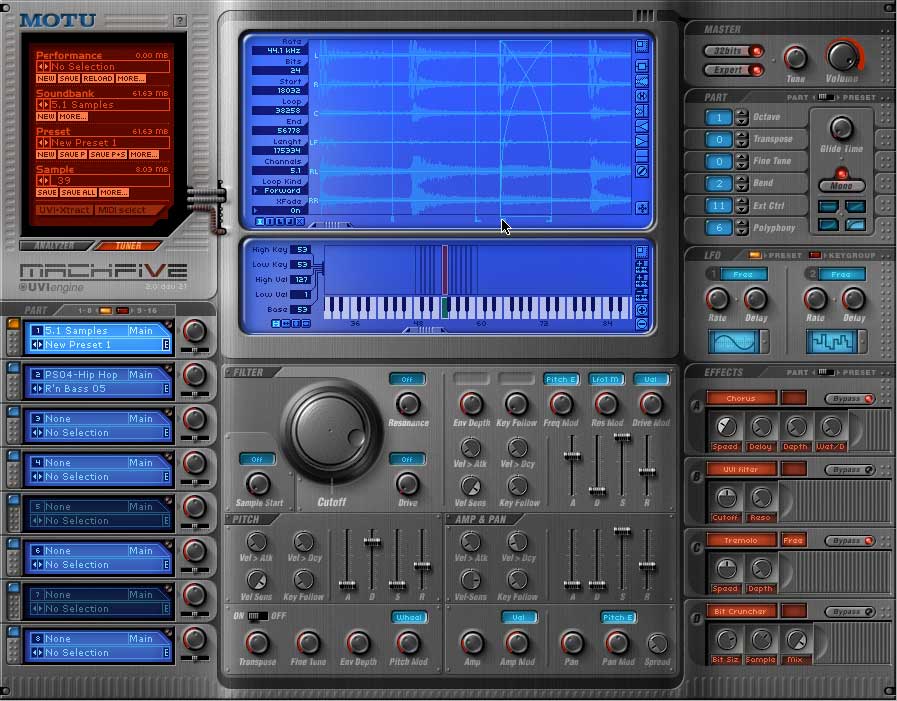The height and width of the screenshot is (701, 897).
Task: Select parts 1-8 orange indicator
Action: [x=105, y=311]
